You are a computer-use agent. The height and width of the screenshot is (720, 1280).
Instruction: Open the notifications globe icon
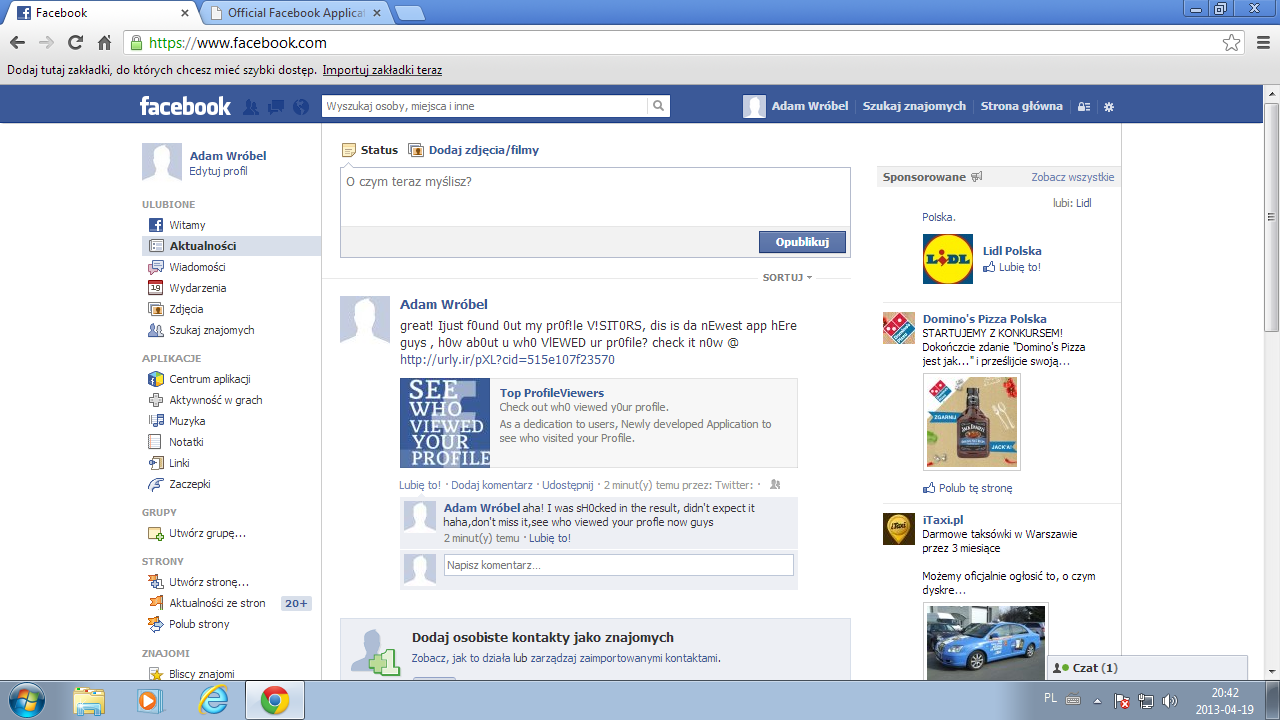tap(301, 107)
